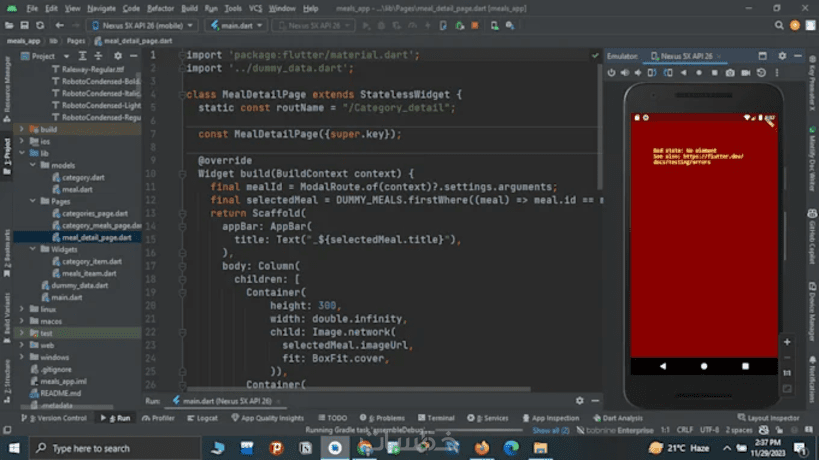Open the TODO tool window
This screenshot has height=460, width=819.
click(x=333, y=418)
